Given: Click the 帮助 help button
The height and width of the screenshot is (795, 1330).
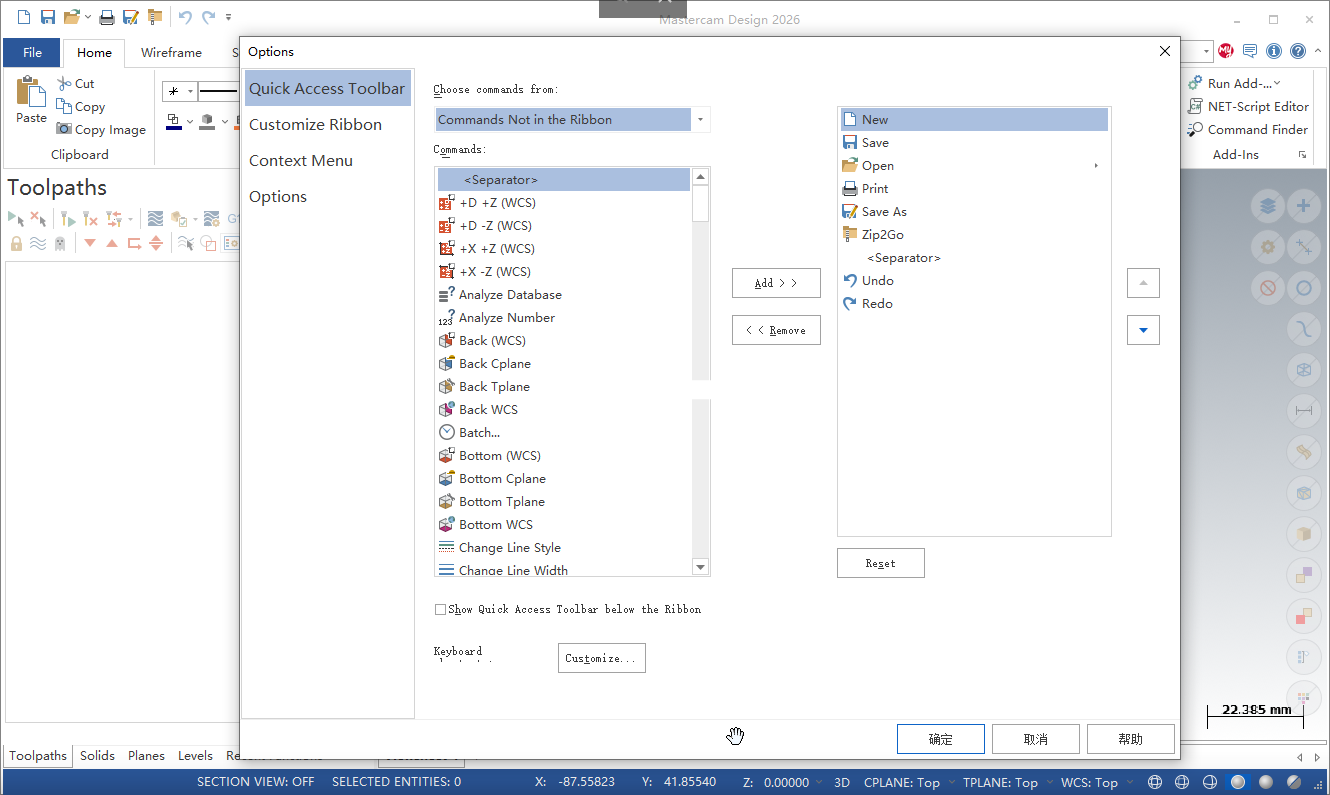Looking at the screenshot, I should (x=1131, y=739).
